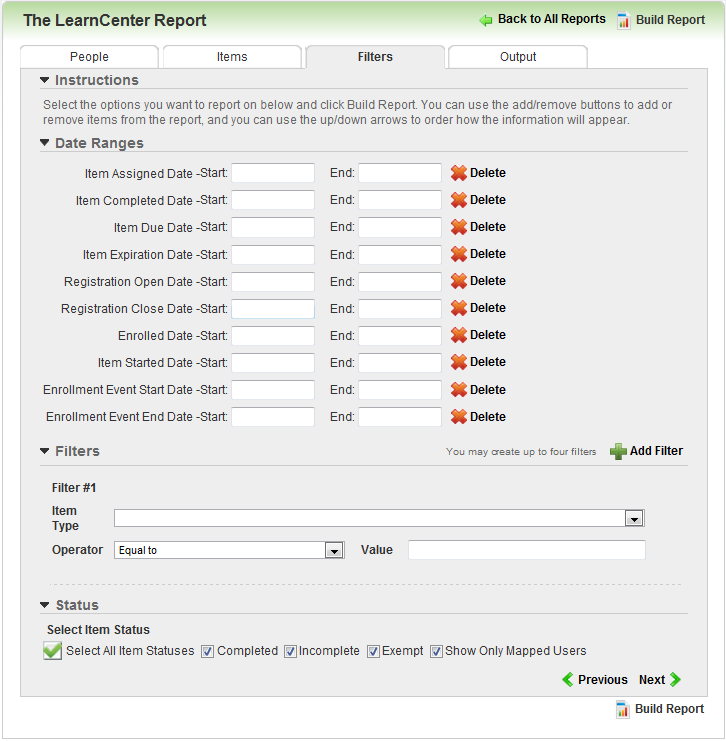Click the Item Completed Date Start field
726x741 pixels.
coord(273,200)
